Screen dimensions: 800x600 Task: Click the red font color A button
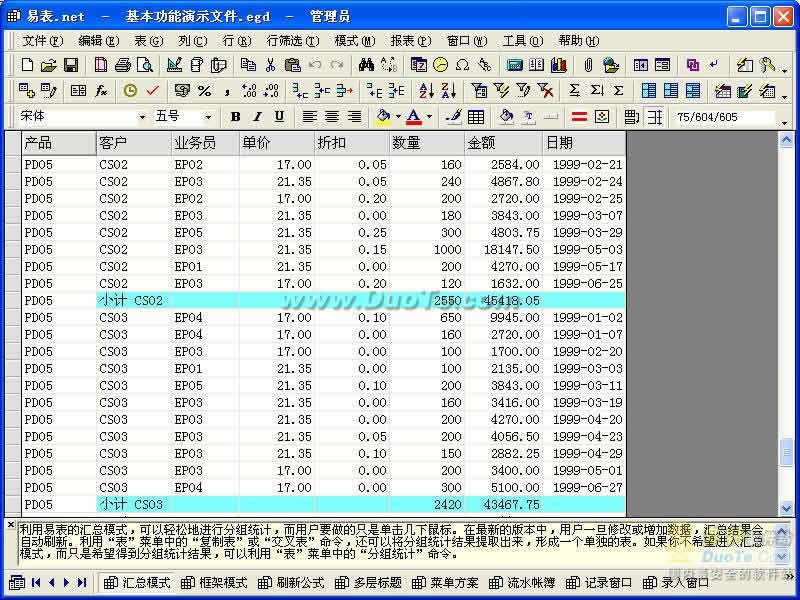pos(414,117)
